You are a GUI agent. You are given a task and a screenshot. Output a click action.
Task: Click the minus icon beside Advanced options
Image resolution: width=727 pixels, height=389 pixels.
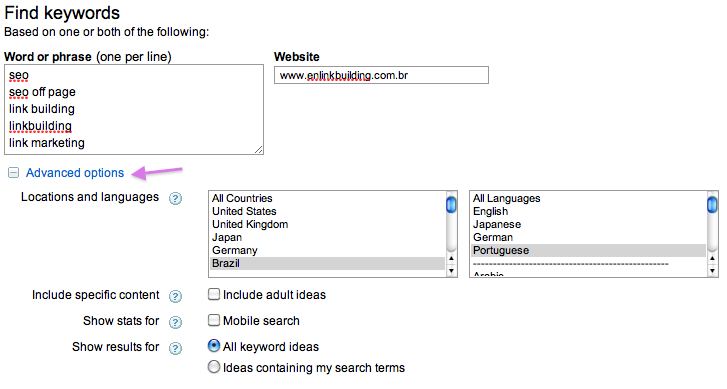click(13, 173)
